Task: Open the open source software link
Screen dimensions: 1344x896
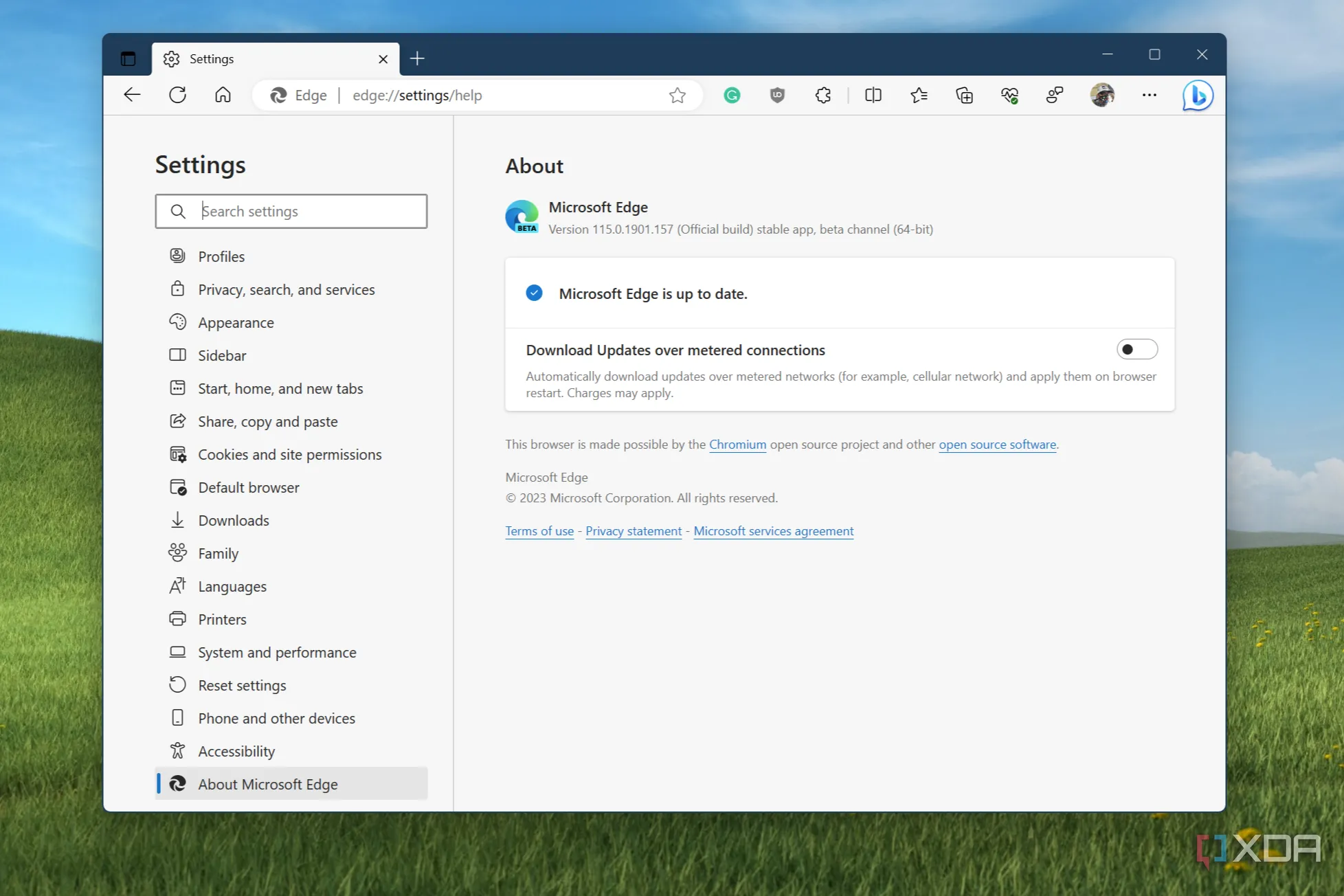Action: (998, 445)
